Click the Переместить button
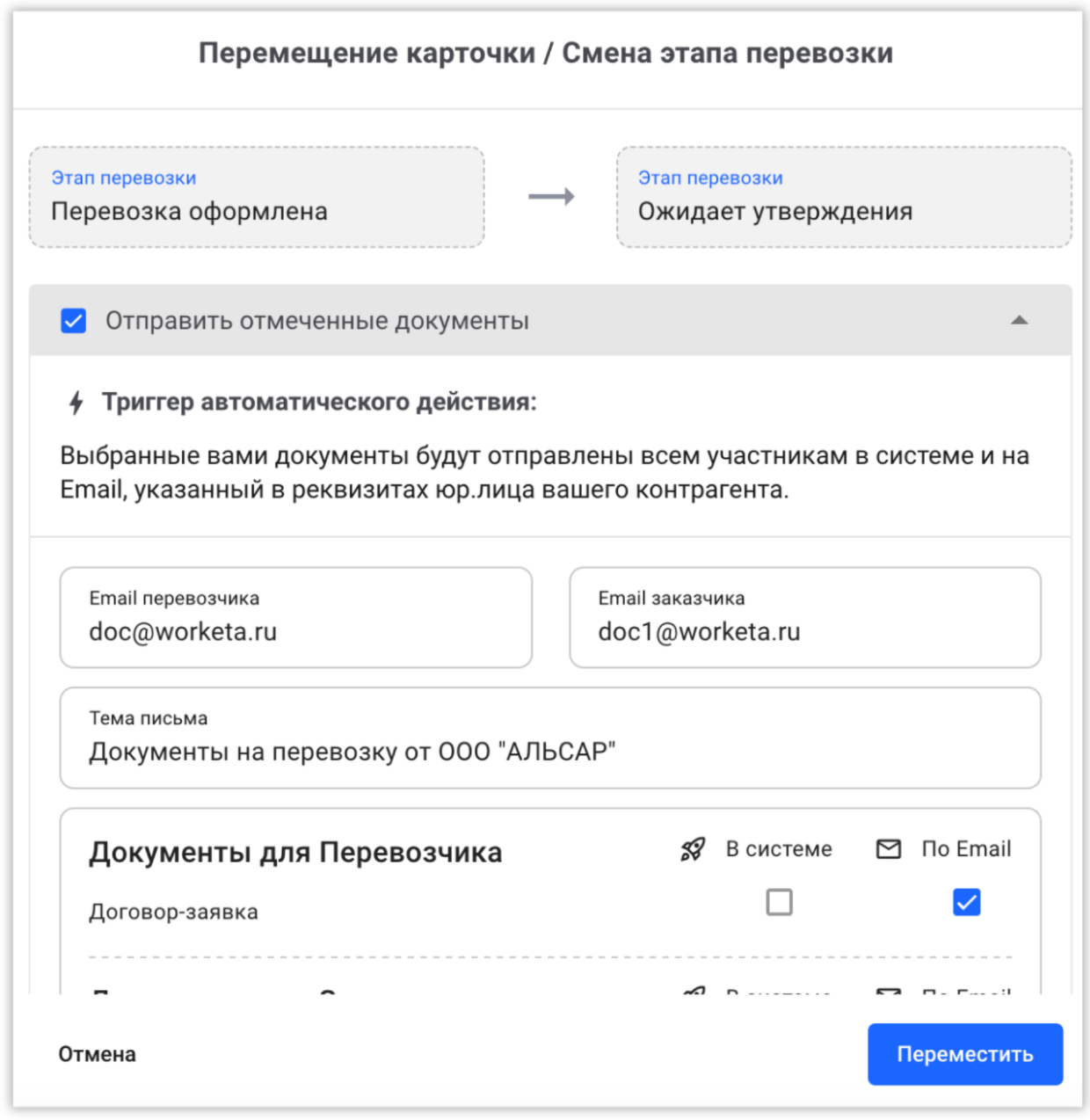 tap(965, 1053)
